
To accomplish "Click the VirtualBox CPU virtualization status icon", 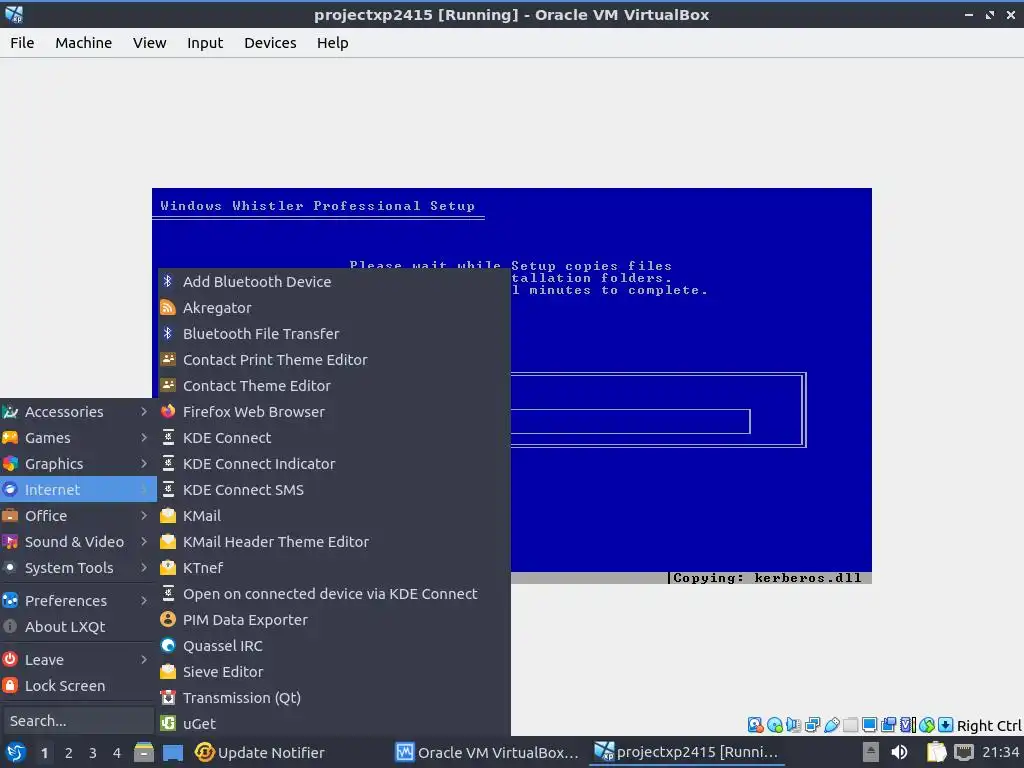I will click(908, 725).
